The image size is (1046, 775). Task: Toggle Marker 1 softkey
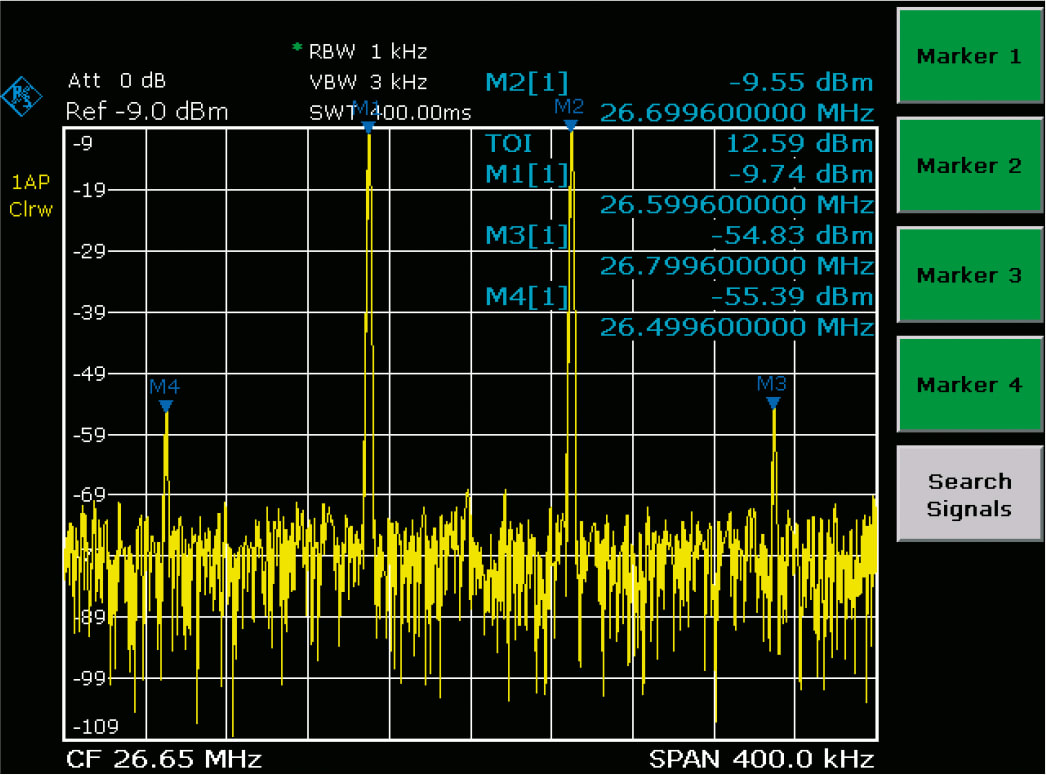968,56
